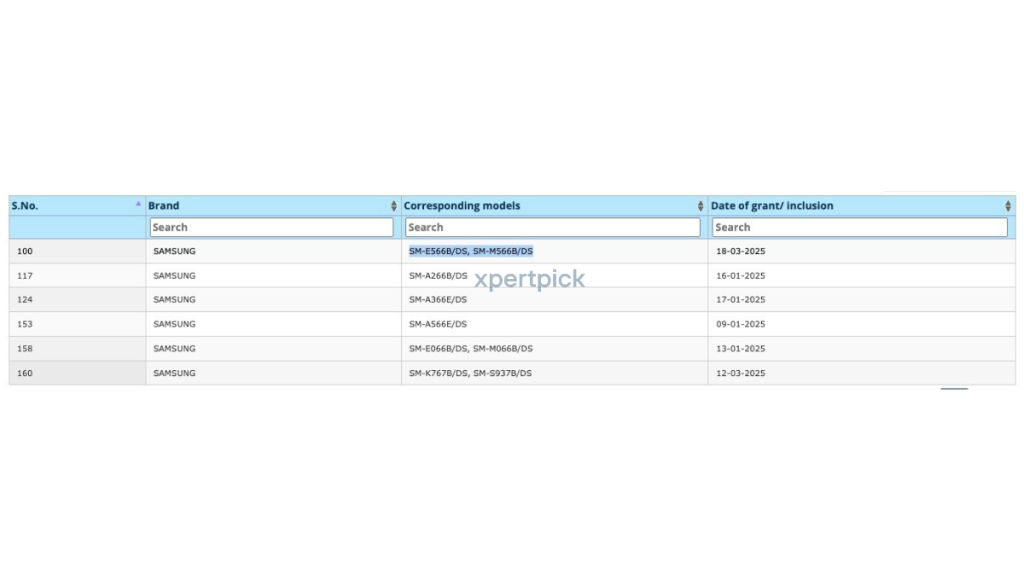Click date 16-01-2025
Image resolution: width=1024 pixels, height=580 pixels.
pos(741,276)
